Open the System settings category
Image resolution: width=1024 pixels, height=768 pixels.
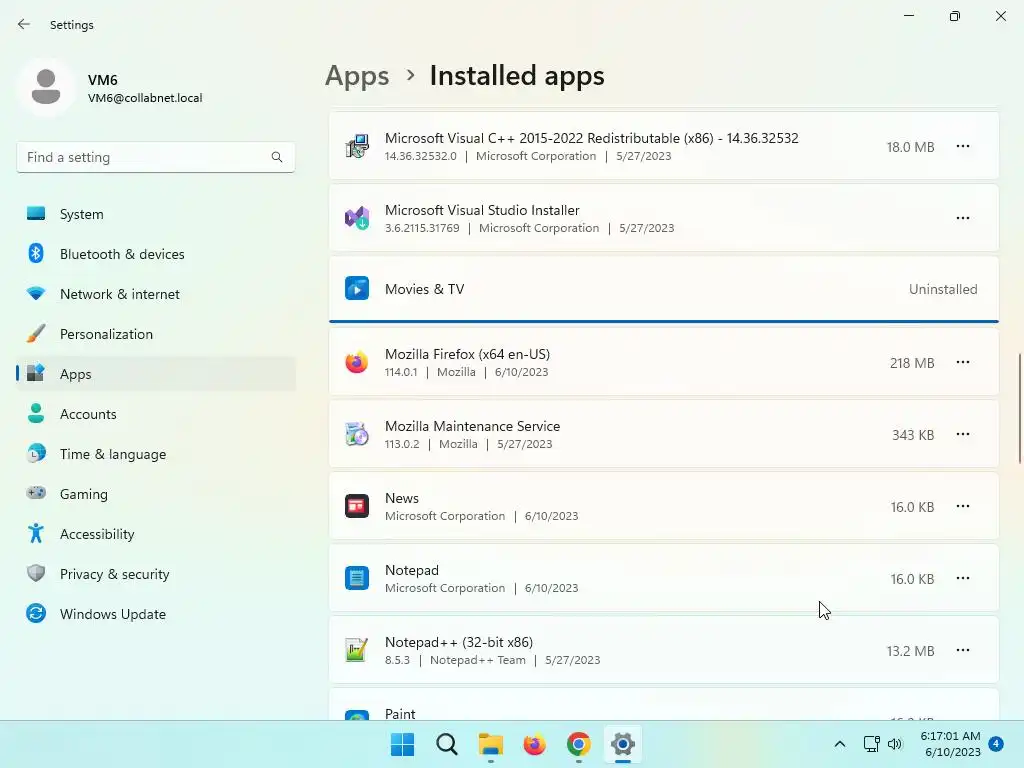coord(155,214)
